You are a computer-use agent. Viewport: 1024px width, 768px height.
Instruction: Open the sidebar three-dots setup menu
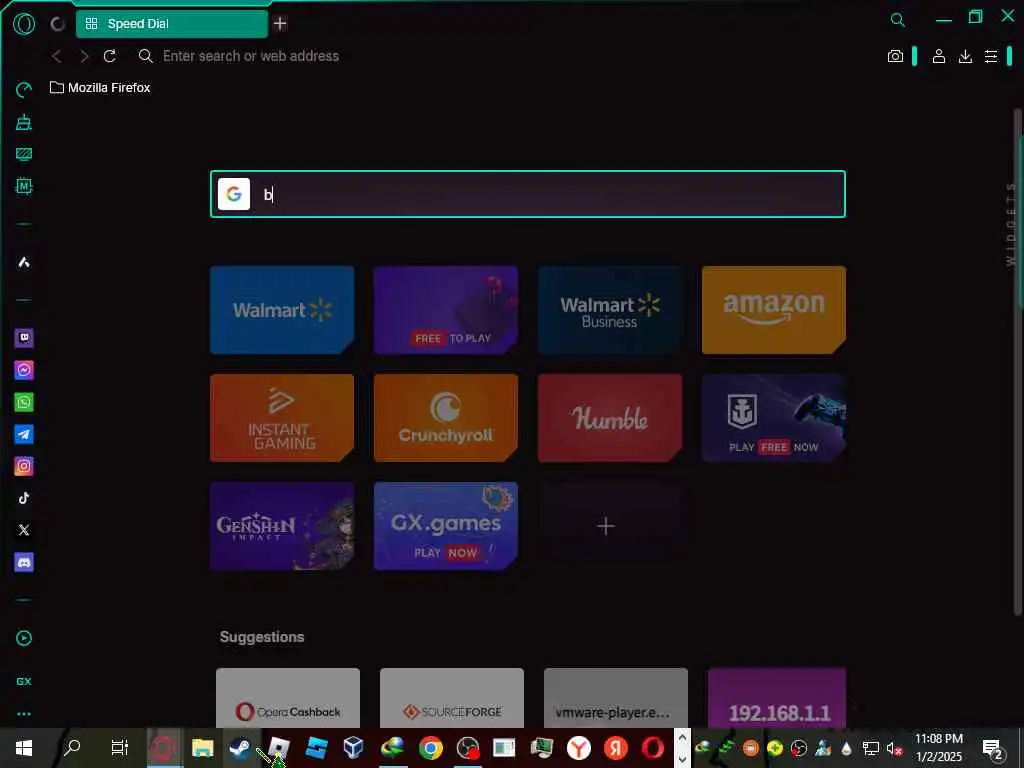click(24, 714)
